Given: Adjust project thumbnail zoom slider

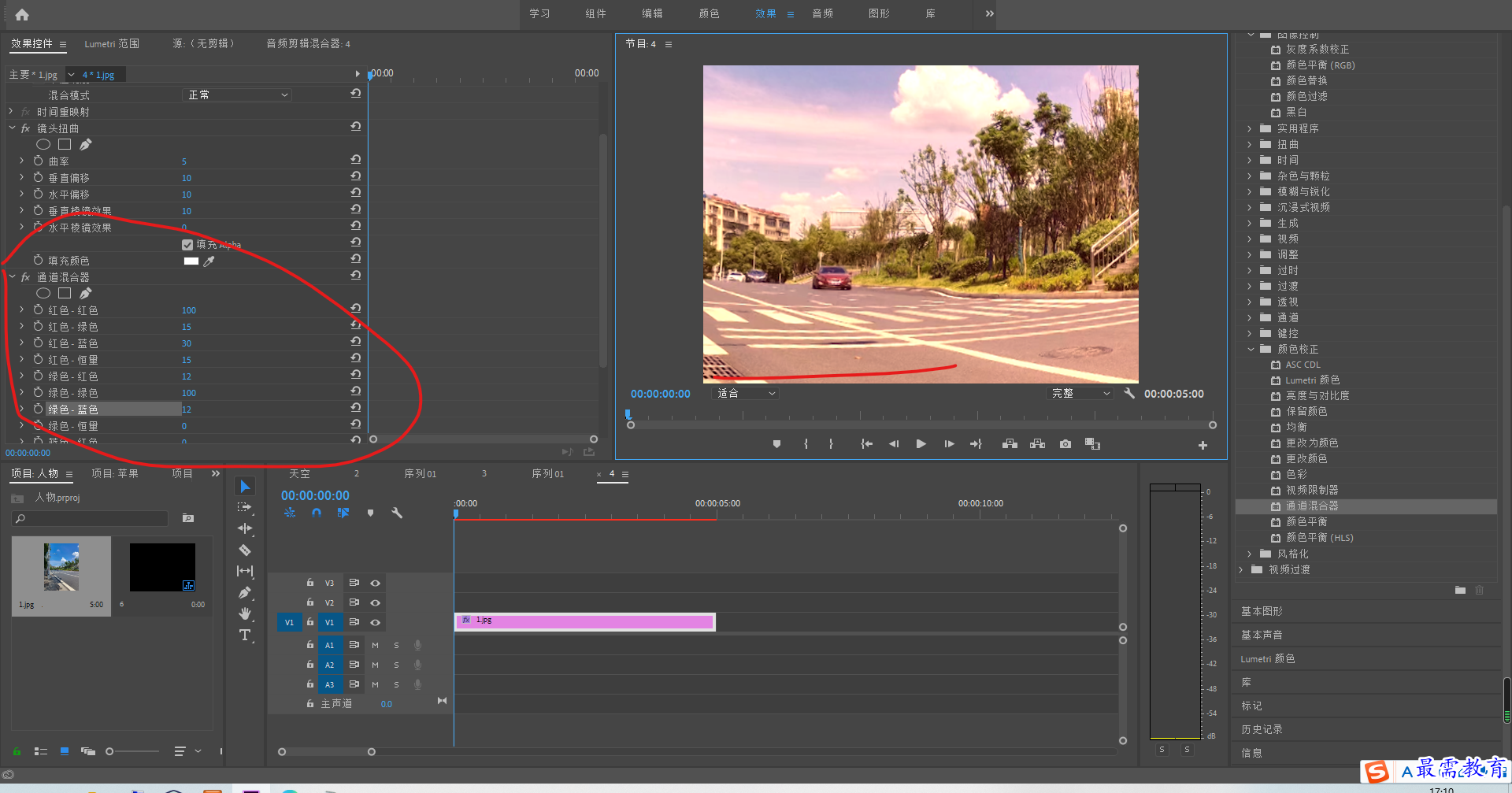Looking at the screenshot, I should pos(109,751).
